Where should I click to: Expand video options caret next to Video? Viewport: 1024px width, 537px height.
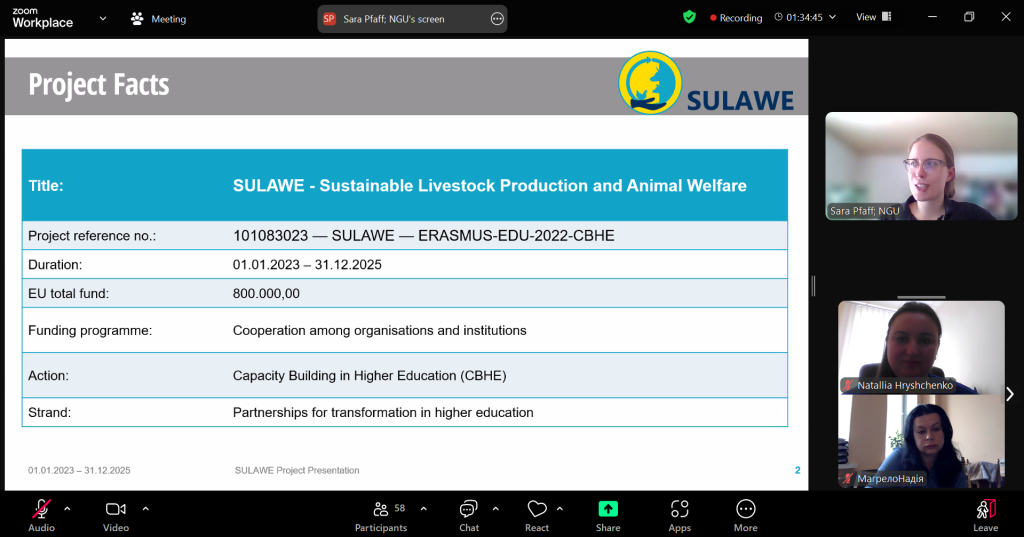[146, 509]
